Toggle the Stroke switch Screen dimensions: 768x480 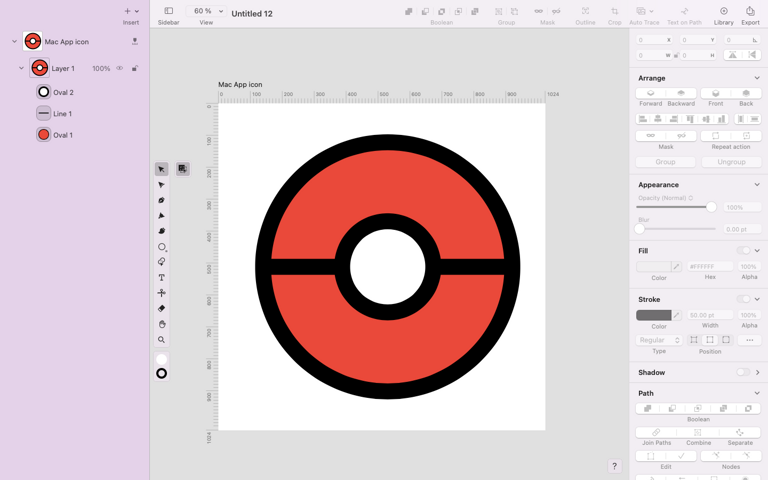[x=744, y=299]
